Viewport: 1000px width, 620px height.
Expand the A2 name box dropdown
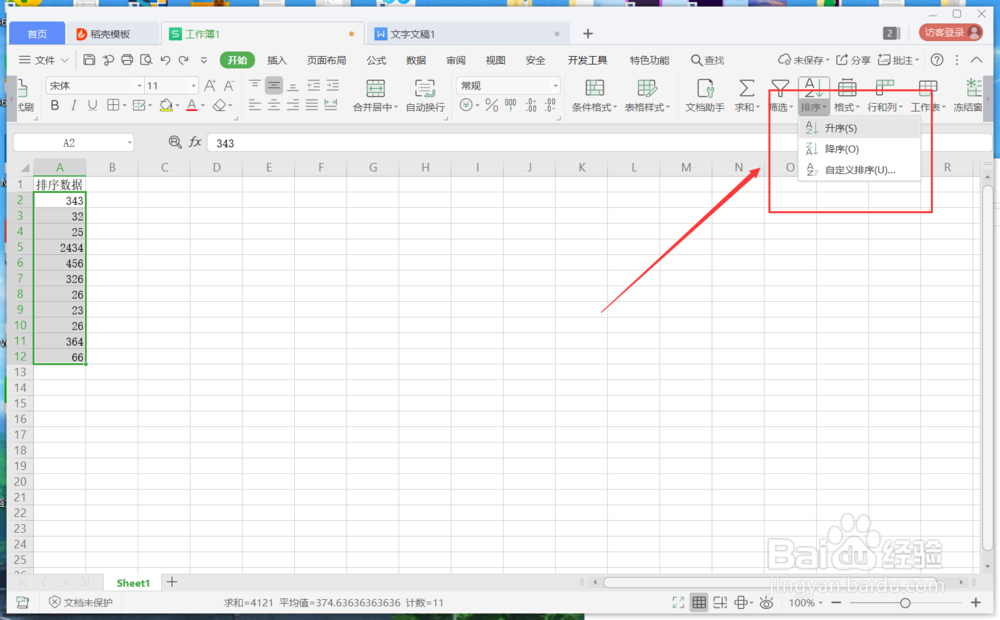(x=129, y=142)
